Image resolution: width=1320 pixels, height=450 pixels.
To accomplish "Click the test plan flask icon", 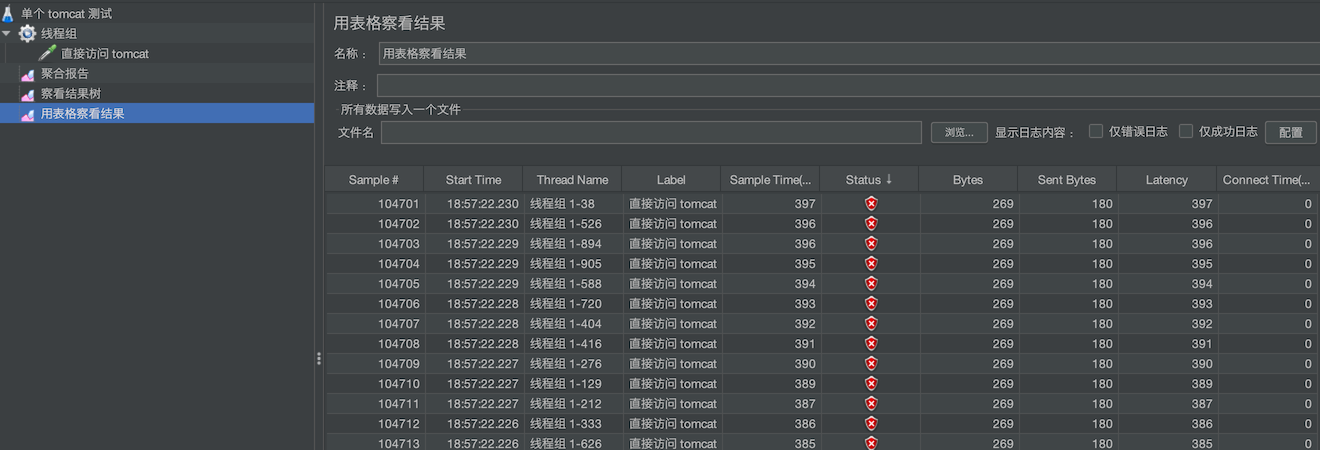I will (9, 14).
